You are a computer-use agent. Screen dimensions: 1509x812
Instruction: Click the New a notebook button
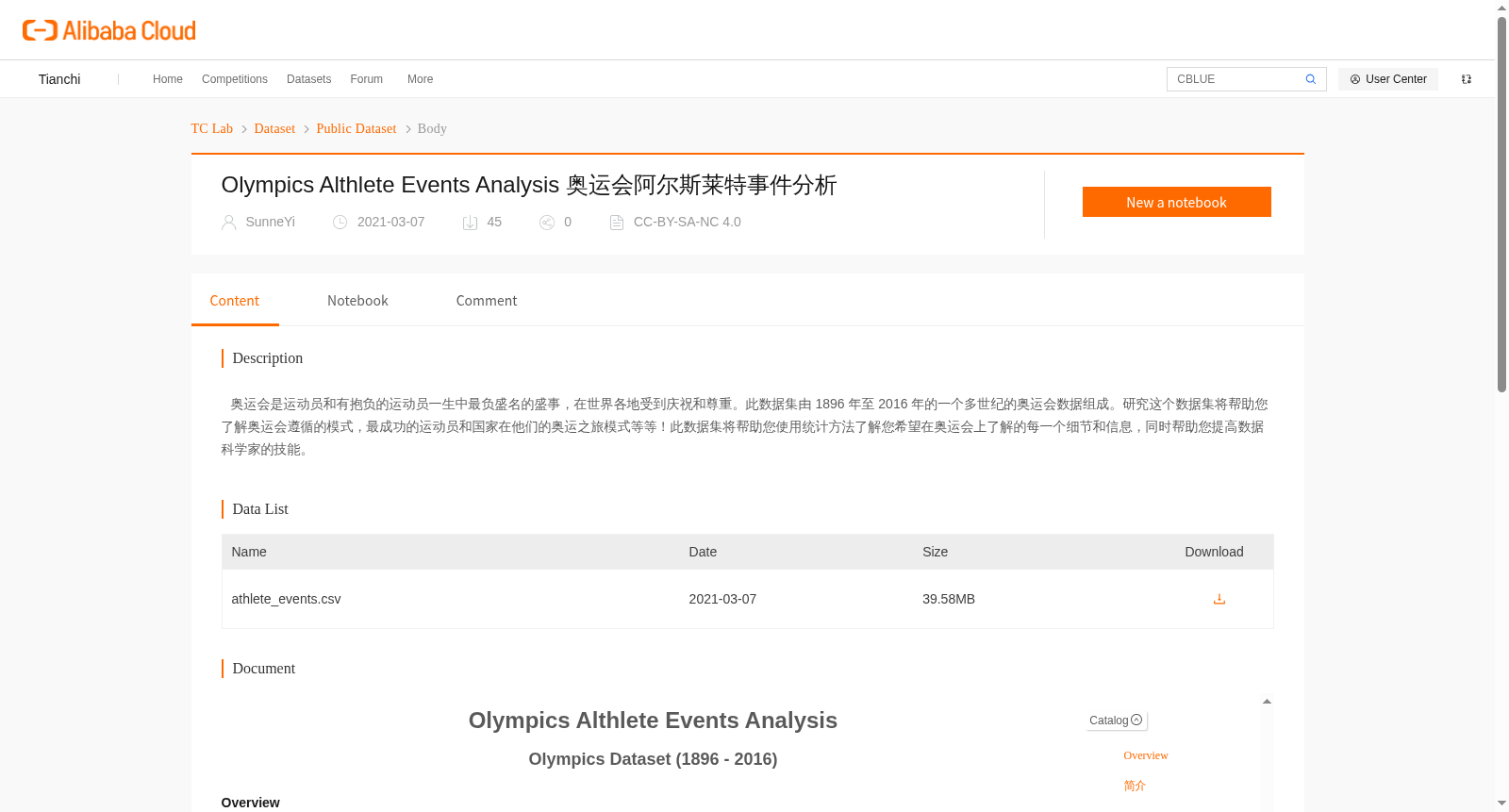click(1176, 202)
